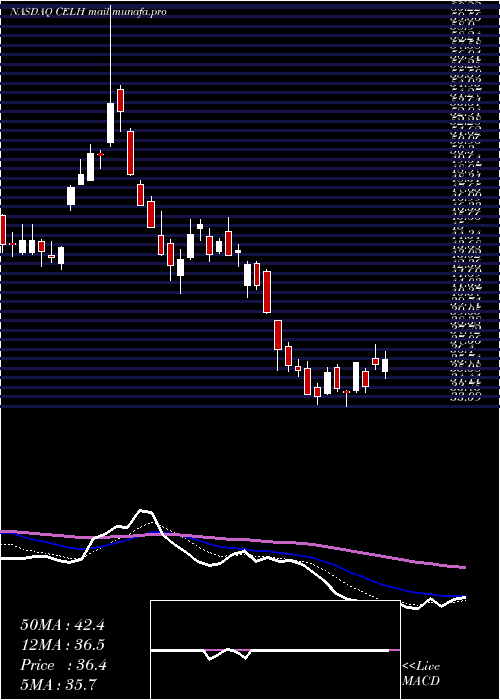Click the MACD histogram box
Screen dimensions: 500x700
(275, 650)
